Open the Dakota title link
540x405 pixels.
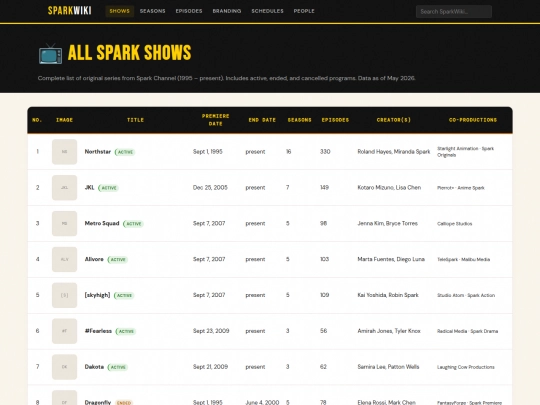click(94, 366)
